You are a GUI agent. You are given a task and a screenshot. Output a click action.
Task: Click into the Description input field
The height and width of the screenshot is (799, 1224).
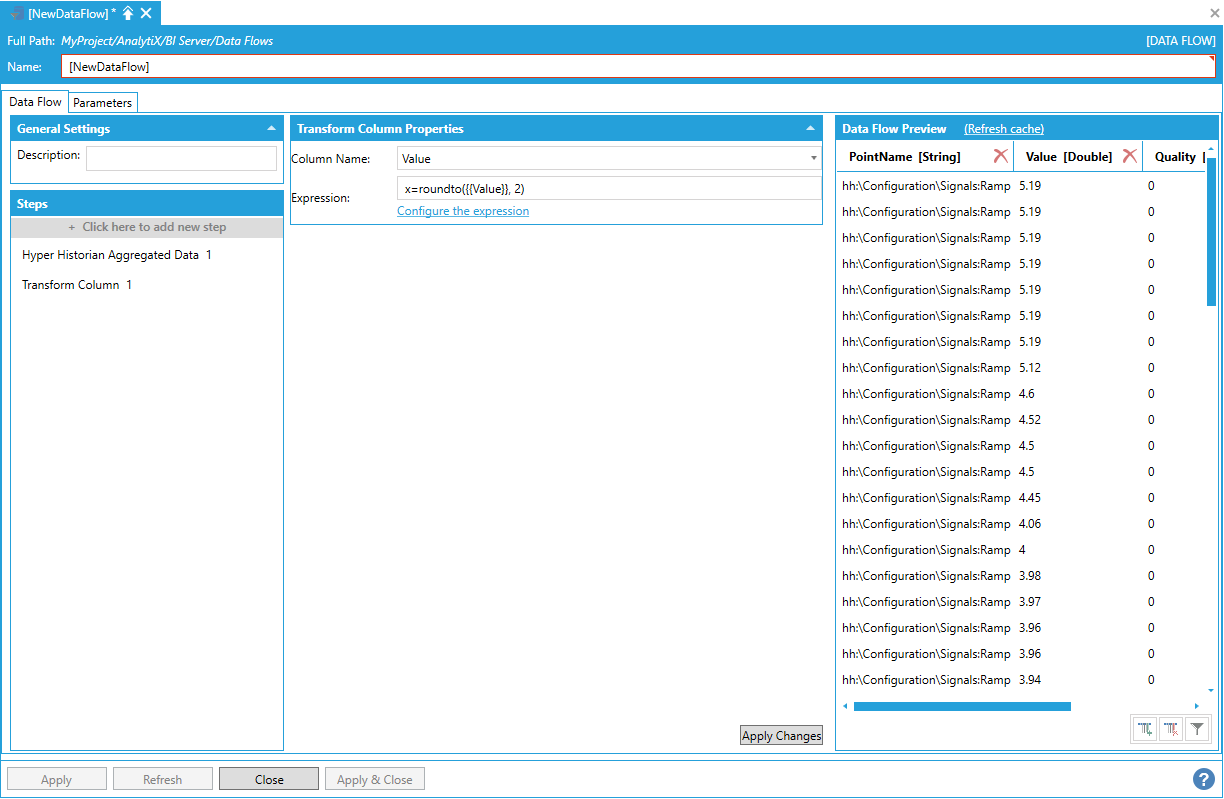(x=181, y=158)
